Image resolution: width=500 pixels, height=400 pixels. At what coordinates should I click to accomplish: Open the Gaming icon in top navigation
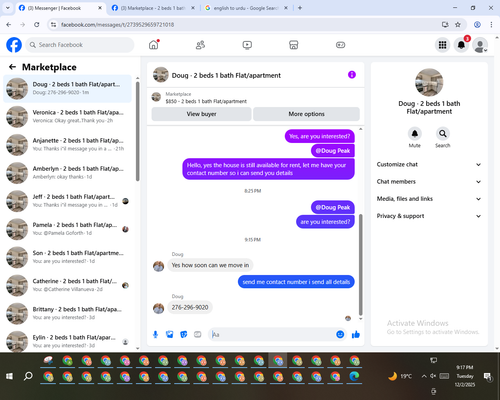(340, 45)
